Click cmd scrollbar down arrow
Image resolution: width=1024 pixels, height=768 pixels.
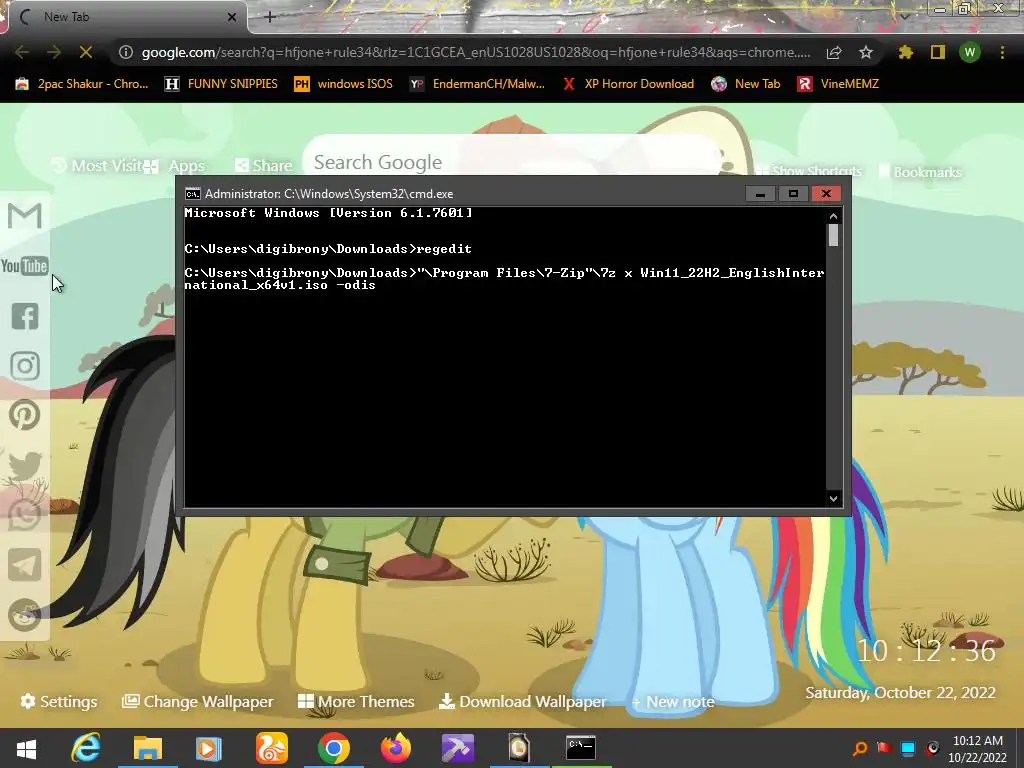[x=833, y=498]
